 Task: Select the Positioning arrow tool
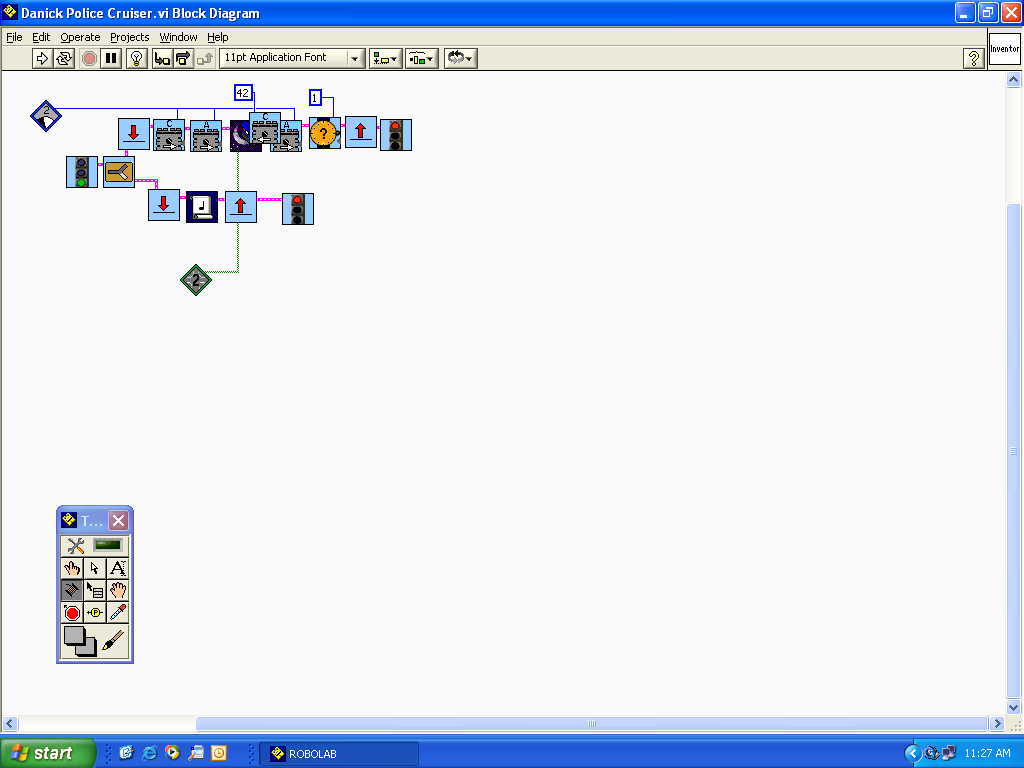point(94,567)
